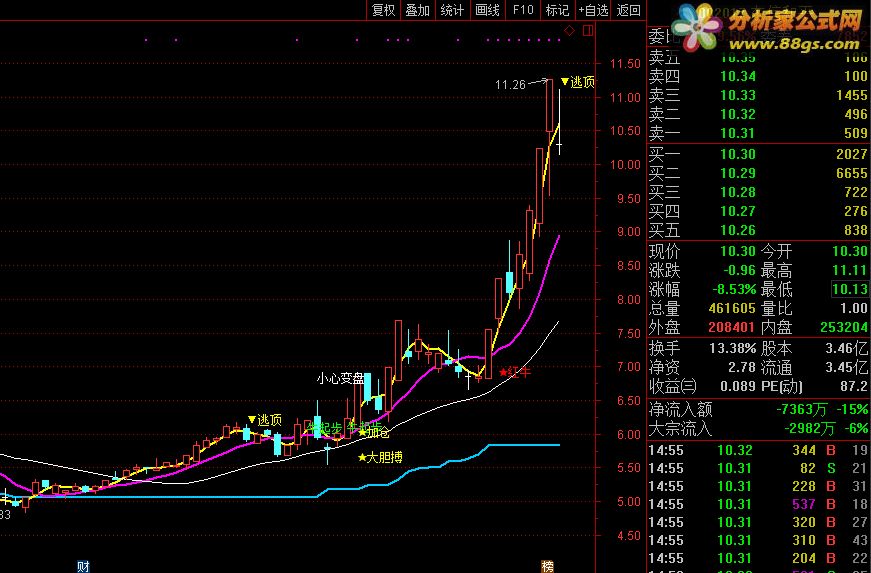This screenshot has width=871, height=573.
Task: Click the red diamond chart icon
Action: (569, 31)
